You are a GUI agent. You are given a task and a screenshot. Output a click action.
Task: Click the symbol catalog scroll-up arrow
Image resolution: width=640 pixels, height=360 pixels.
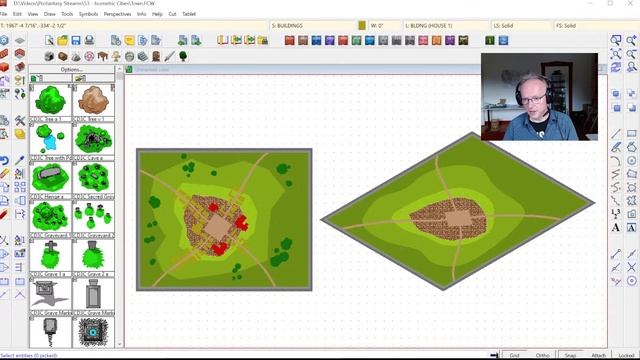(120, 69)
